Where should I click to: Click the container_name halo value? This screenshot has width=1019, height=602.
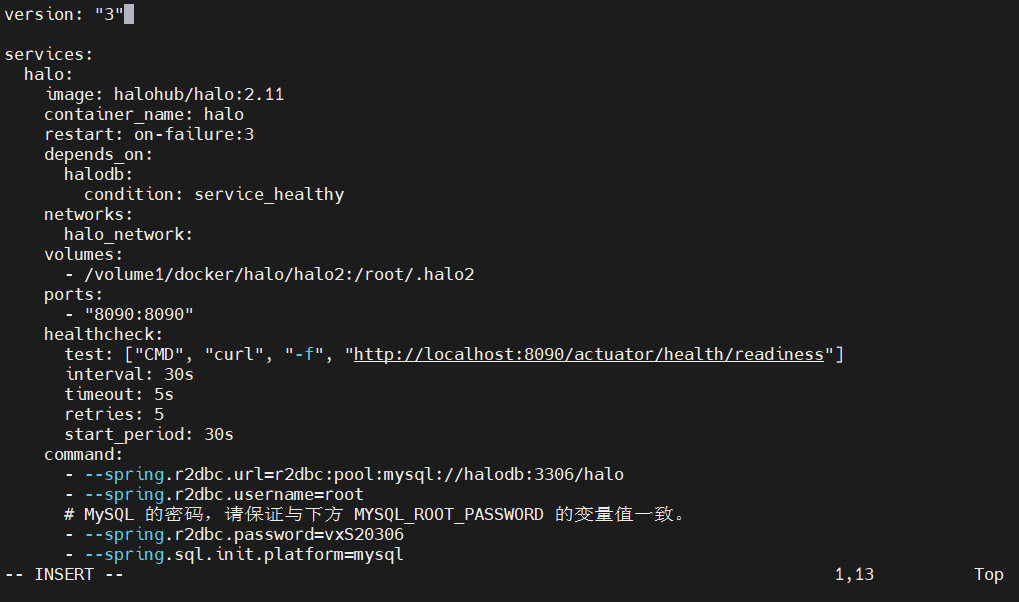[x=223, y=114]
